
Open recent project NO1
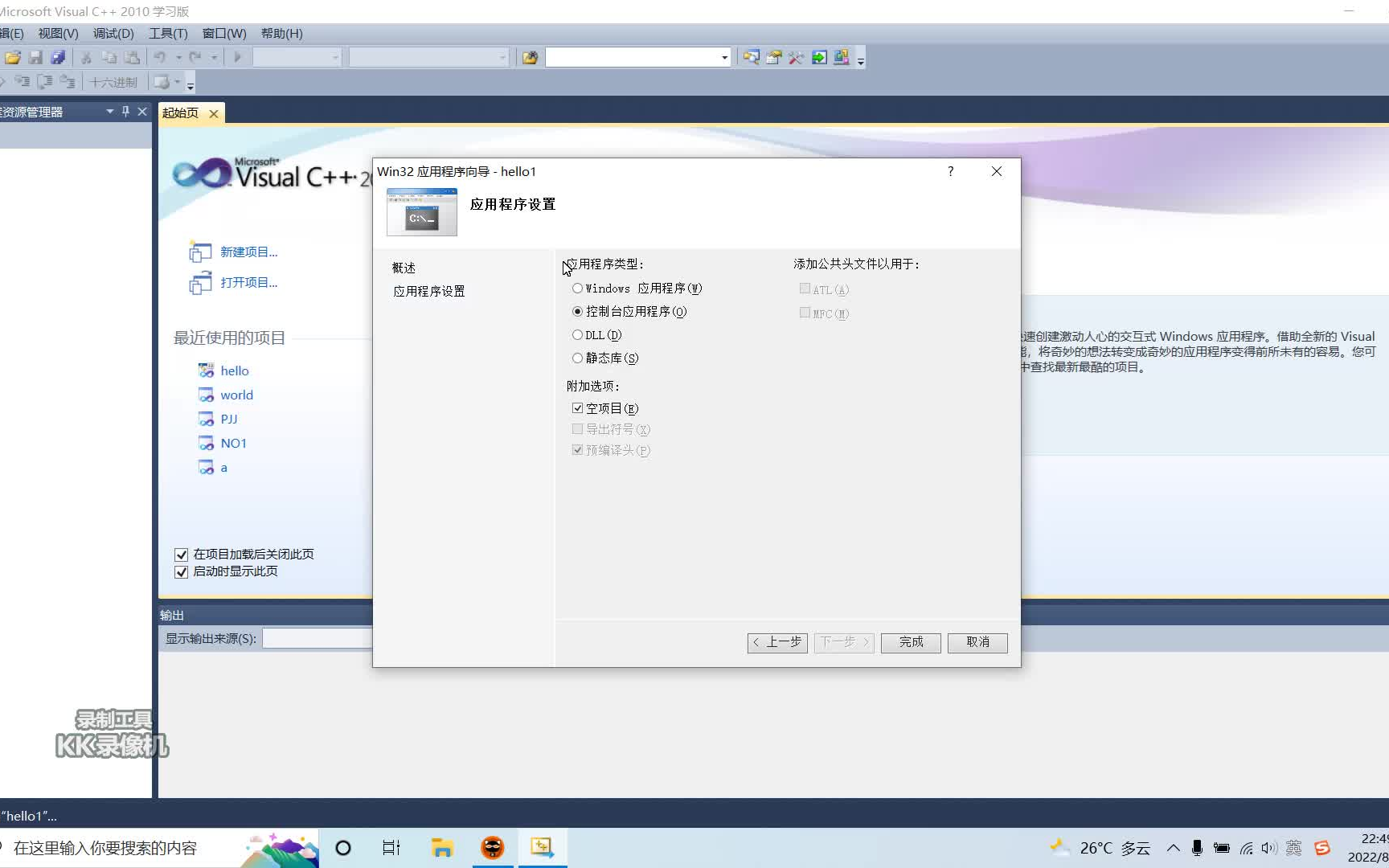click(234, 444)
